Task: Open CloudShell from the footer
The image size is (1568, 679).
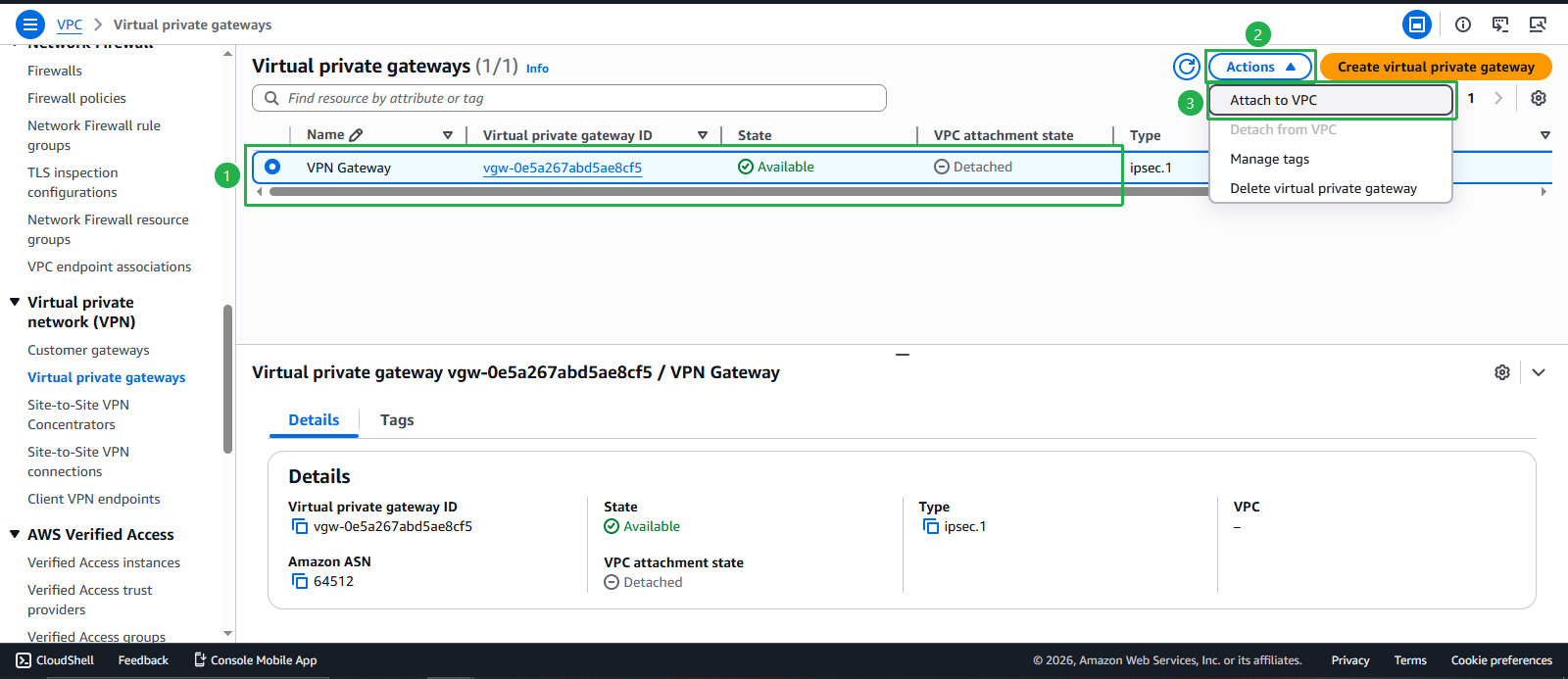Action: tap(56, 660)
